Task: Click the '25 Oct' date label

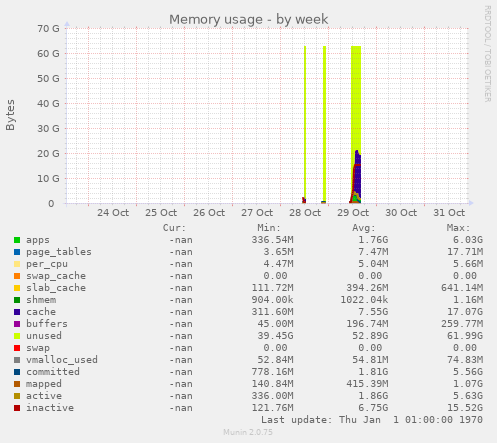Action: (161, 213)
